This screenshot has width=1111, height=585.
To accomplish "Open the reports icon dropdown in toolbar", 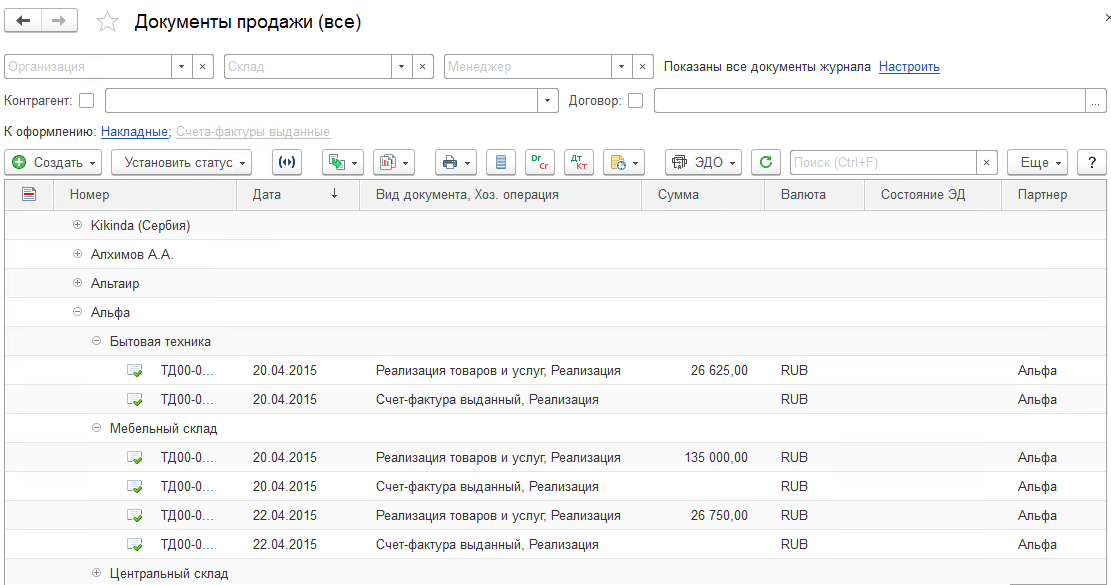I will point(393,162).
